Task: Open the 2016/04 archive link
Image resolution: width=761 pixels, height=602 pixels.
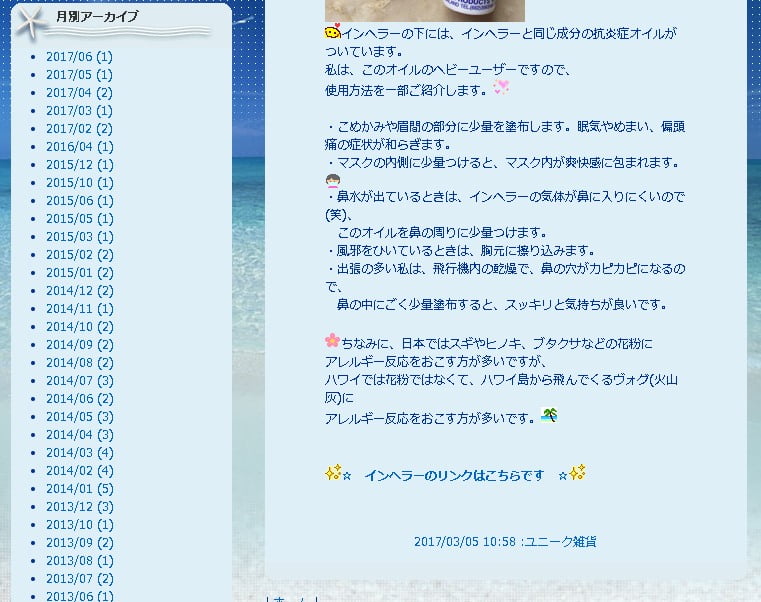Action: coord(80,147)
